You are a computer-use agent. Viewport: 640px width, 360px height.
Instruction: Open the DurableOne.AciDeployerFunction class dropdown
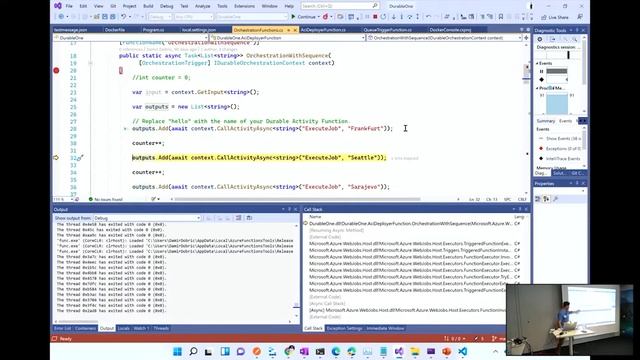[x=287, y=38]
